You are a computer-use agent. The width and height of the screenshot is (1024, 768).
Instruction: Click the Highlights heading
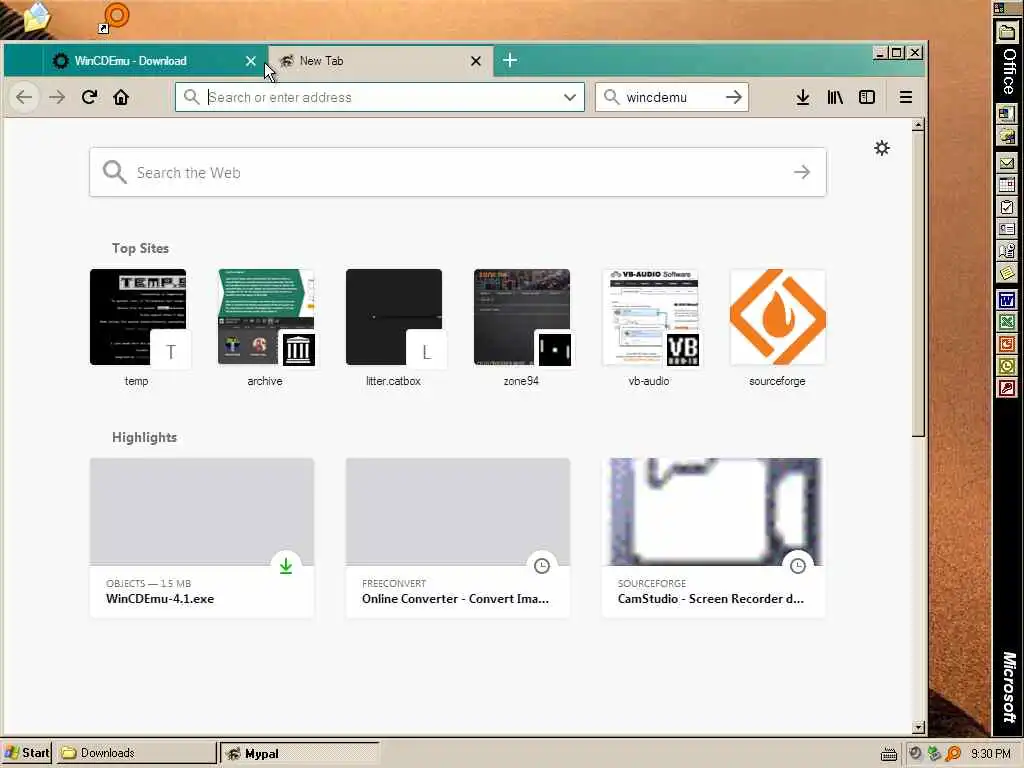[x=144, y=438]
